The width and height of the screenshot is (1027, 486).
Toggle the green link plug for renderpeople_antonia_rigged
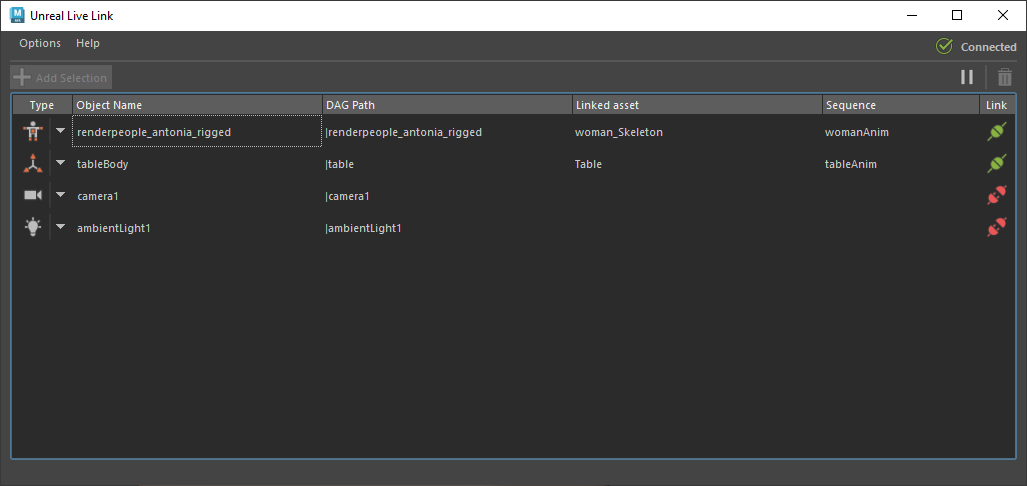pos(996,132)
